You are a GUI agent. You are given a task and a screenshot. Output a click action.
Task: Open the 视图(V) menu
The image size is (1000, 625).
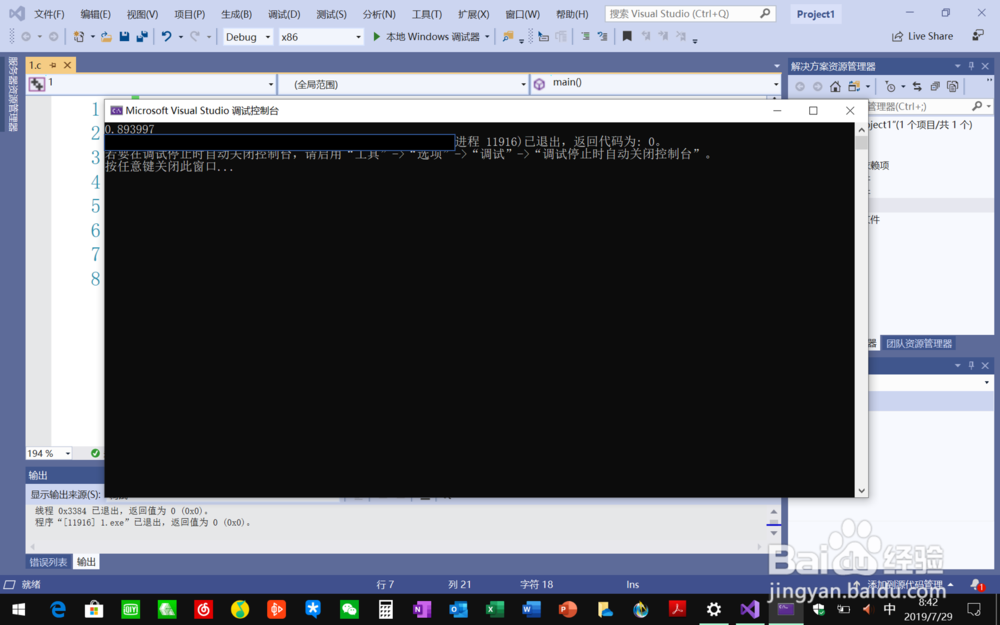pos(142,14)
